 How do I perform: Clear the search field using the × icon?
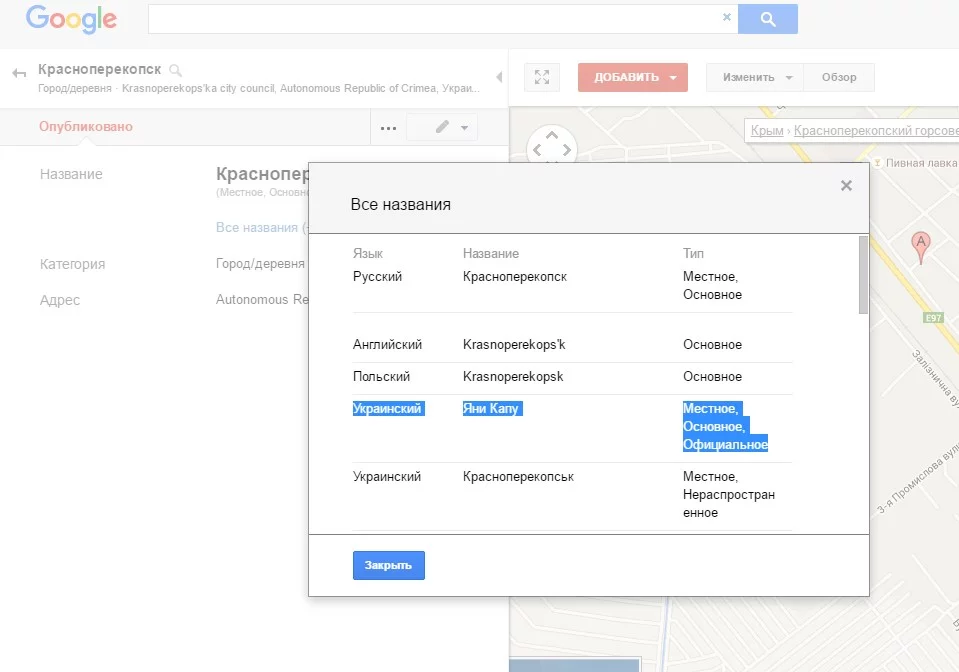pos(727,17)
